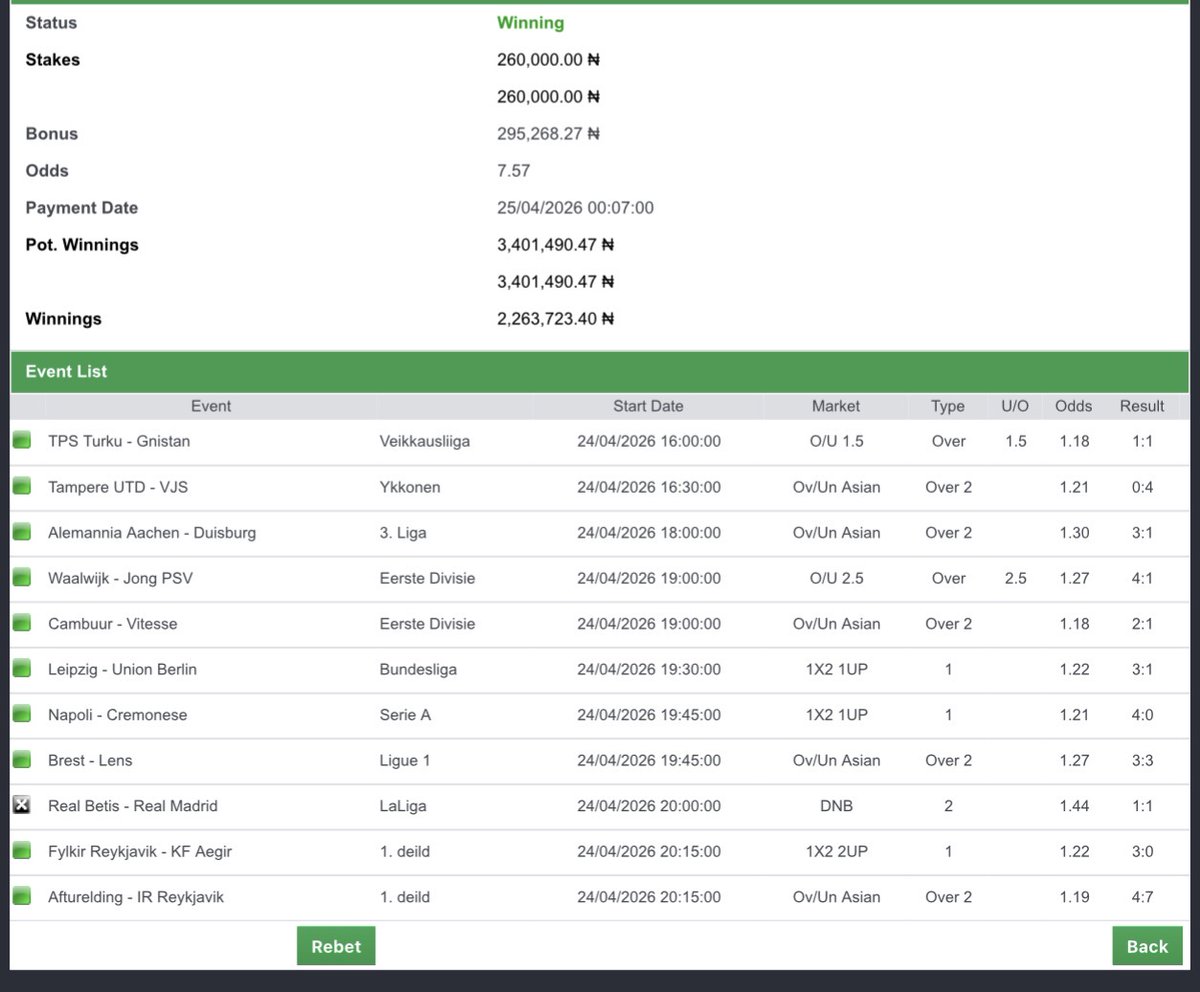Click the win icon next to Brest - Lens
Image resolution: width=1200 pixels, height=992 pixels.
[21, 759]
